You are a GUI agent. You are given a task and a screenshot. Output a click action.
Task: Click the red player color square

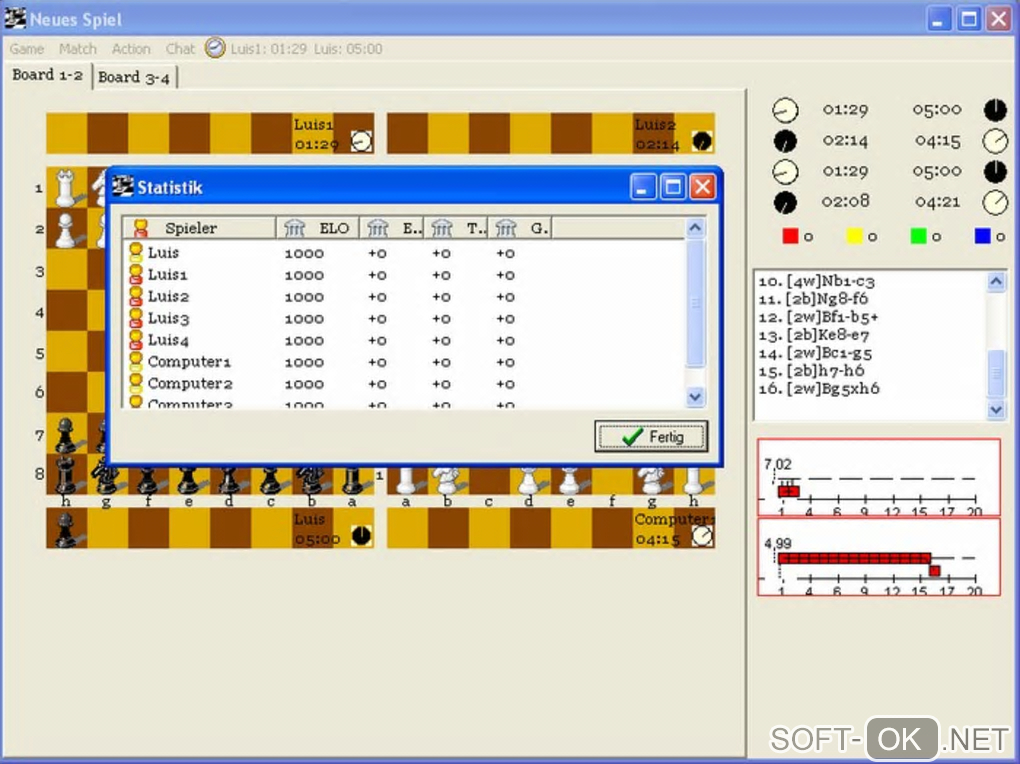(790, 236)
